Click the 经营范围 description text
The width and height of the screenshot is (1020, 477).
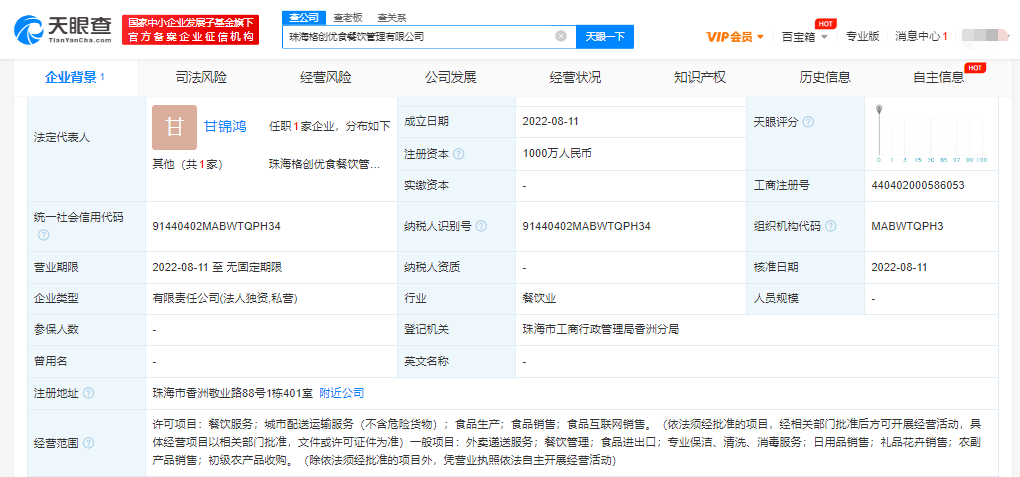pyautogui.click(x=567, y=443)
